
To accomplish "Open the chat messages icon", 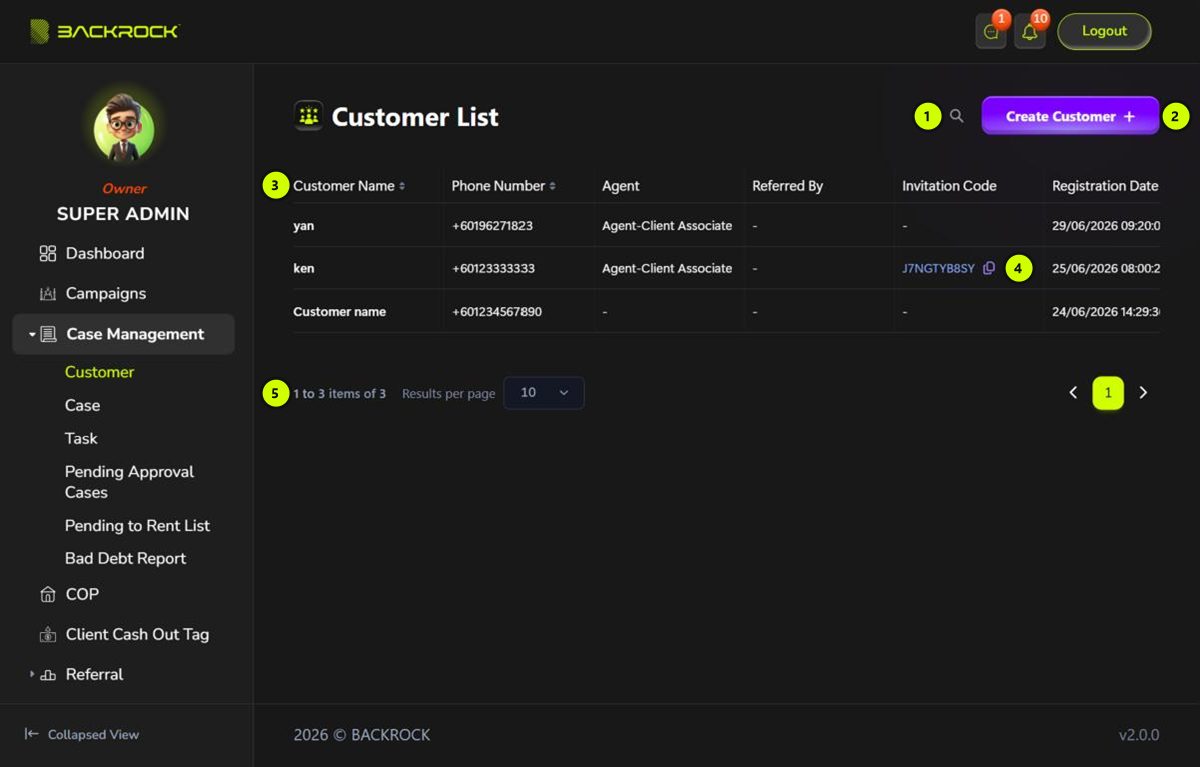I will coord(991,32).
